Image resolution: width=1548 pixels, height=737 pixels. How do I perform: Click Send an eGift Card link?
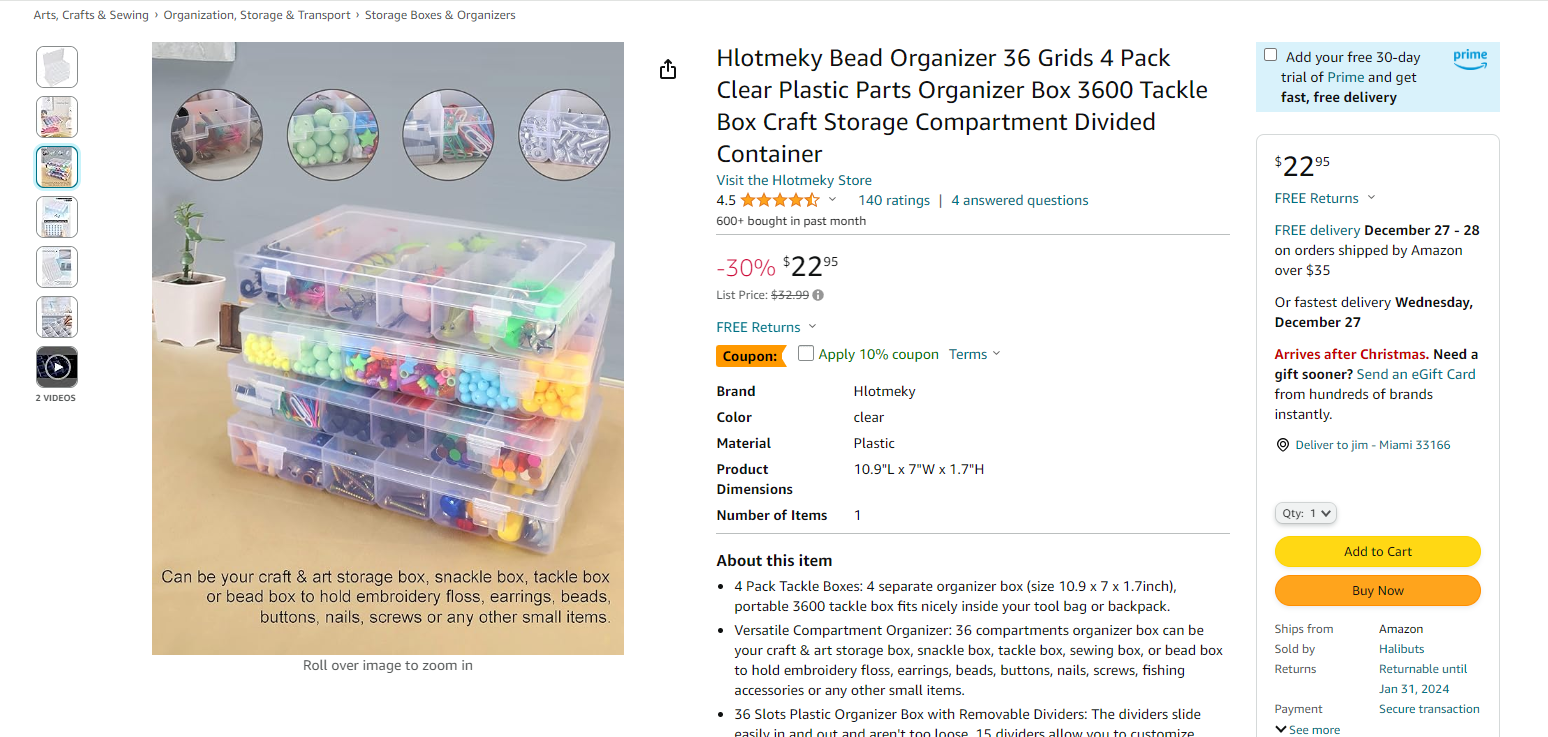[x=1416, y=374]
